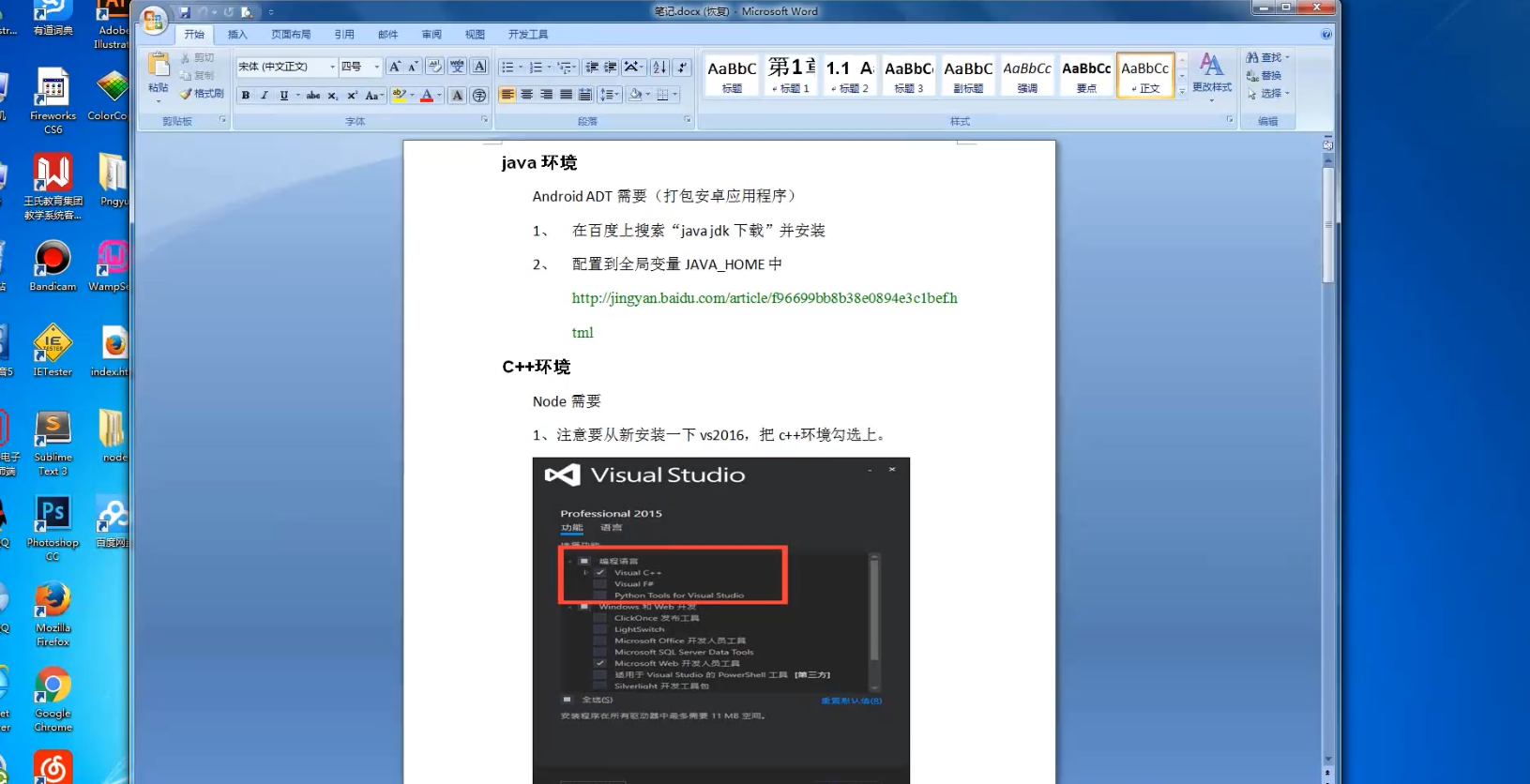Sort paragraphs A to Z icon
The image size is (1530, 784).
coord(659,67)
